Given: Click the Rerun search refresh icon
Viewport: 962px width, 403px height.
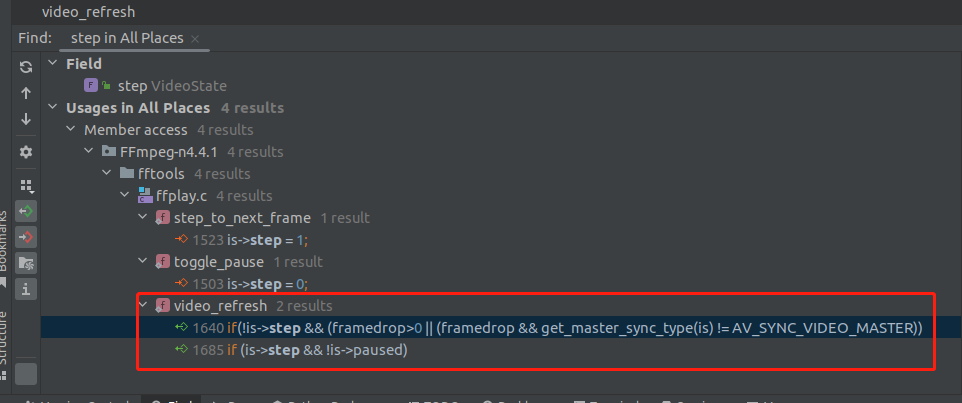Looking at the screenshot, I should pyautogui.click(x=26, y=66).
